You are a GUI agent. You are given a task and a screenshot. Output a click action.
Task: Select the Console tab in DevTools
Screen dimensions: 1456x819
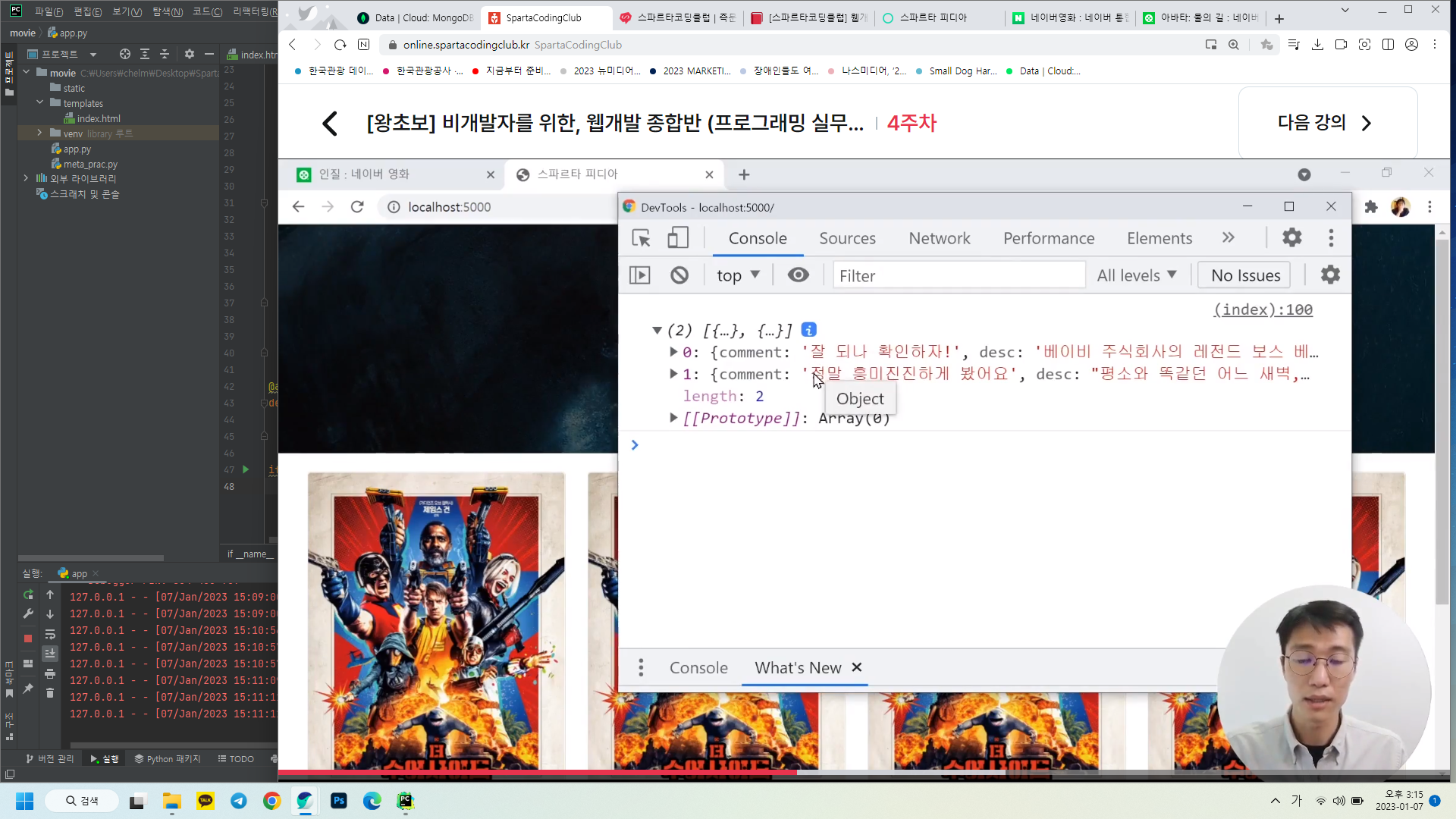758,238
